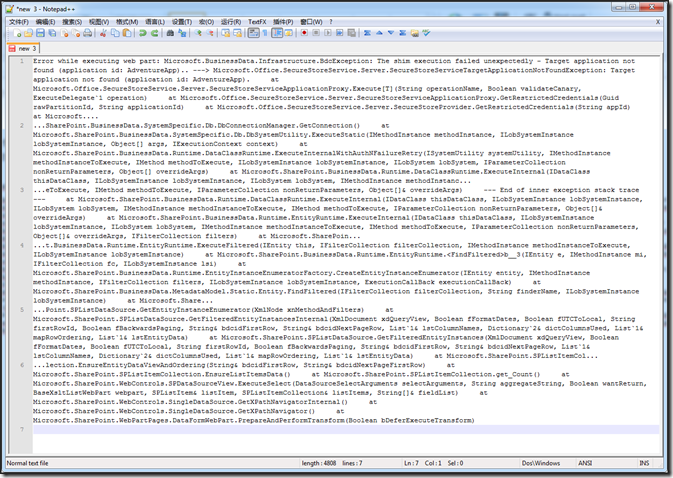Click the Close All toolbar icon
Viewport: 673px width, 478px height.
76,33
